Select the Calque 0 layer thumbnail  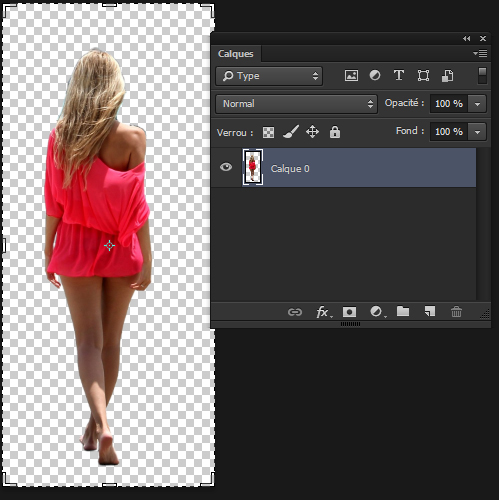[253, 167]
